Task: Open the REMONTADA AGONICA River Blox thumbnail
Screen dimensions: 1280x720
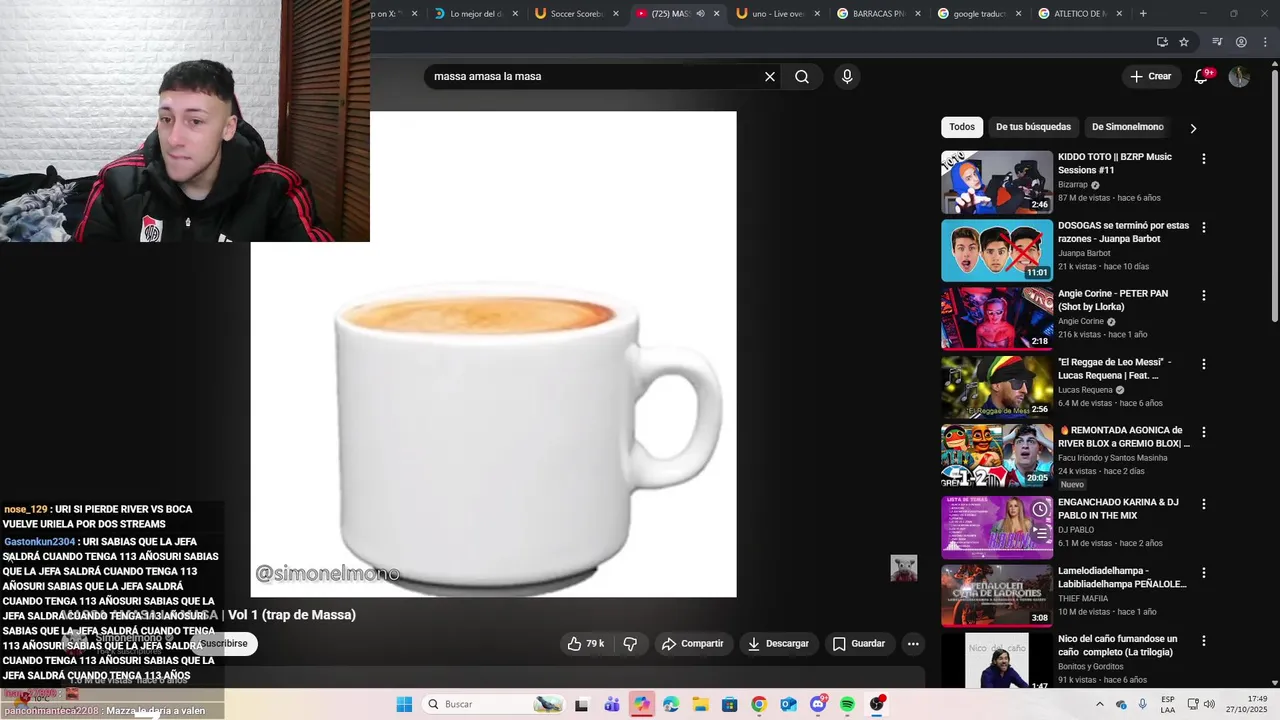Action: 997,455
